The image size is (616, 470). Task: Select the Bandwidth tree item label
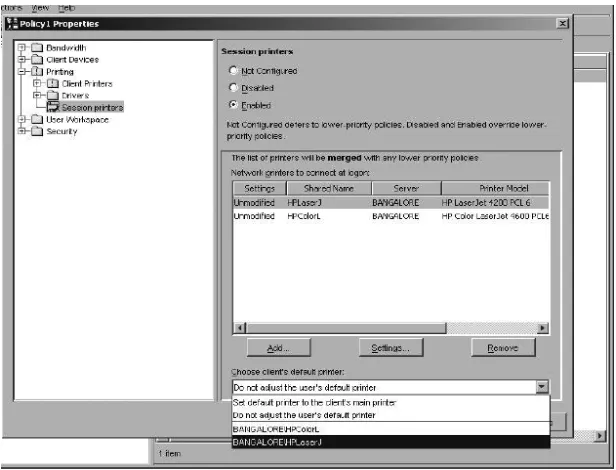[x=66, y=48]
